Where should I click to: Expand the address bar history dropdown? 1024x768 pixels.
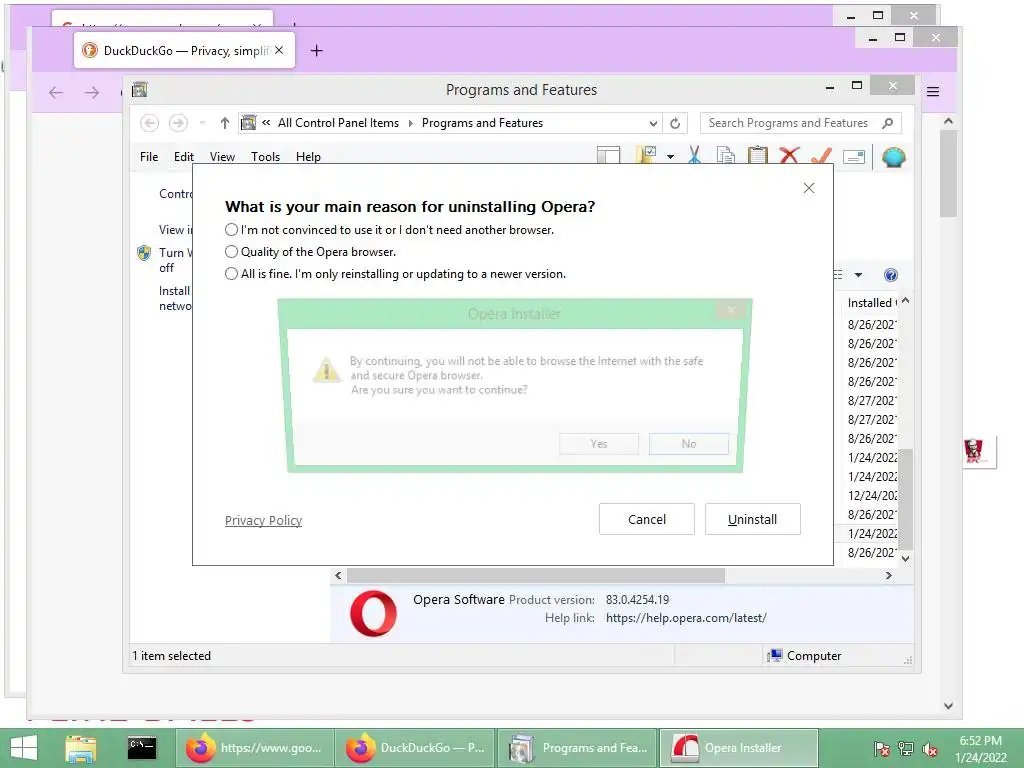[x=653, y=123]
